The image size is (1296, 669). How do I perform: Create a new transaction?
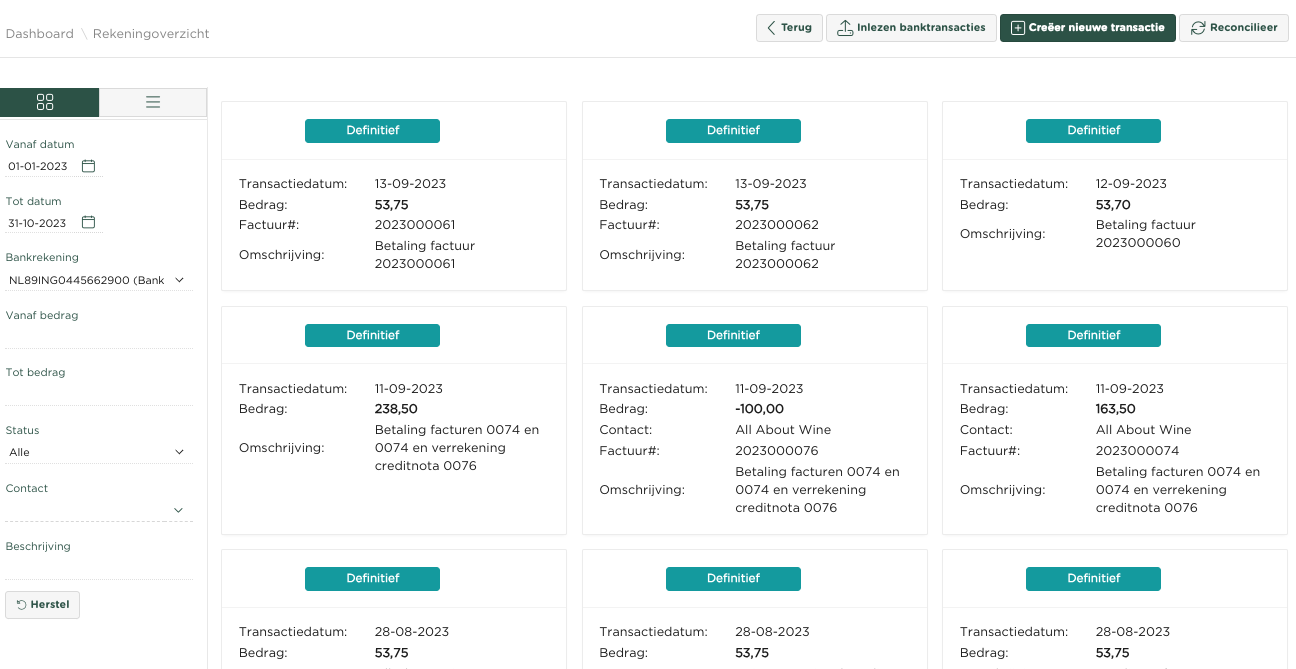pos(1087,28)
